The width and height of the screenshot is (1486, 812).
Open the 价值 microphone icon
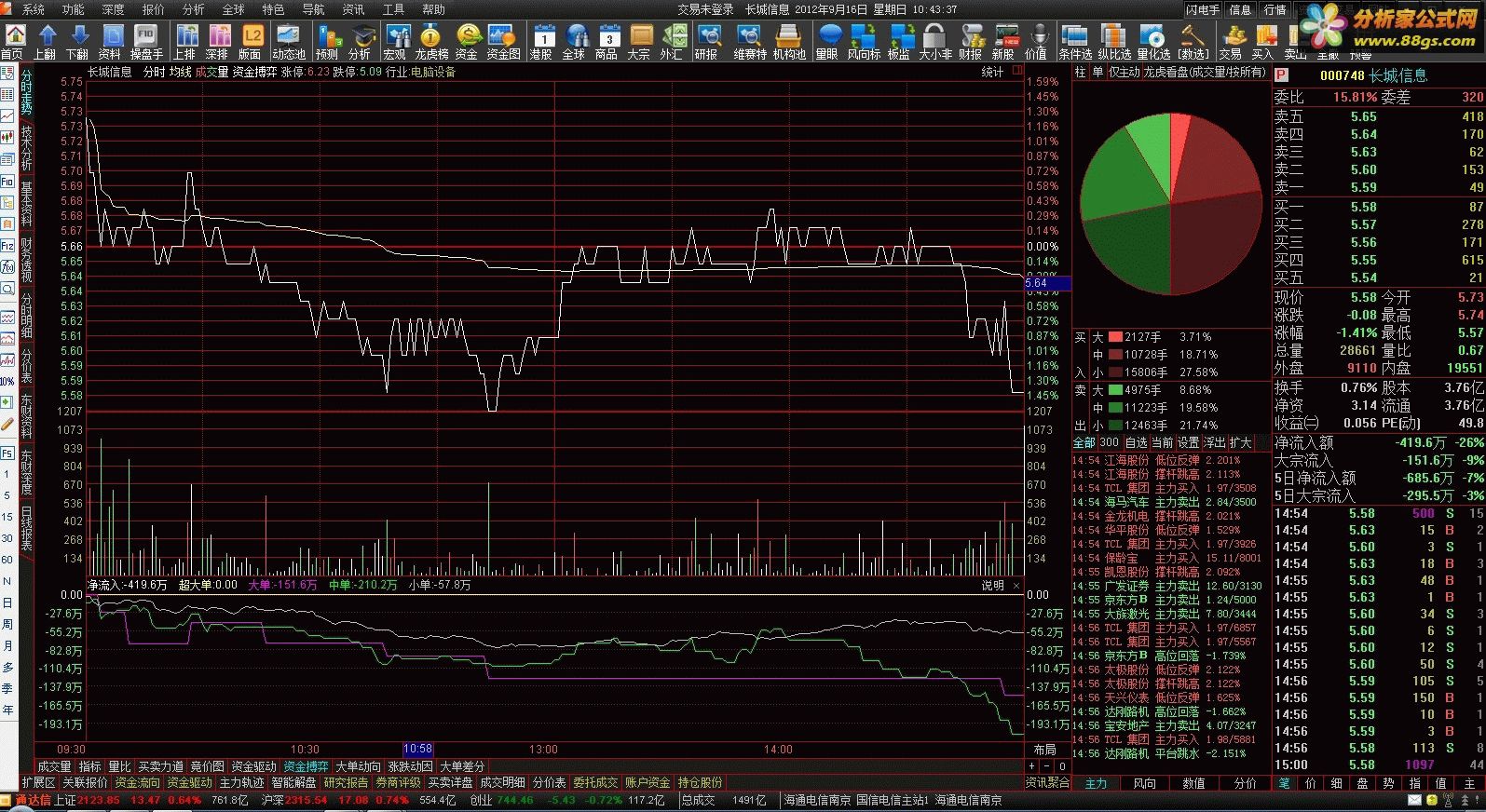point(1036,42)
